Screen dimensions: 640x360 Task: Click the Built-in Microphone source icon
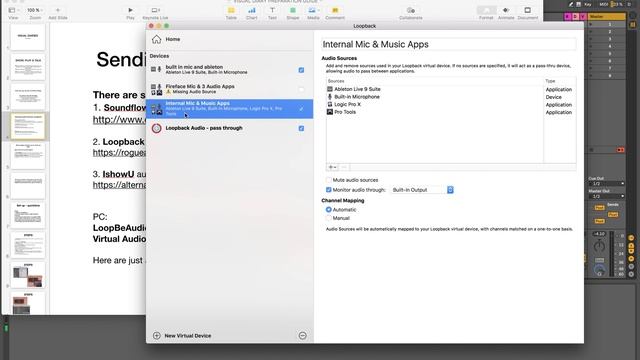(x=330, y=97)
